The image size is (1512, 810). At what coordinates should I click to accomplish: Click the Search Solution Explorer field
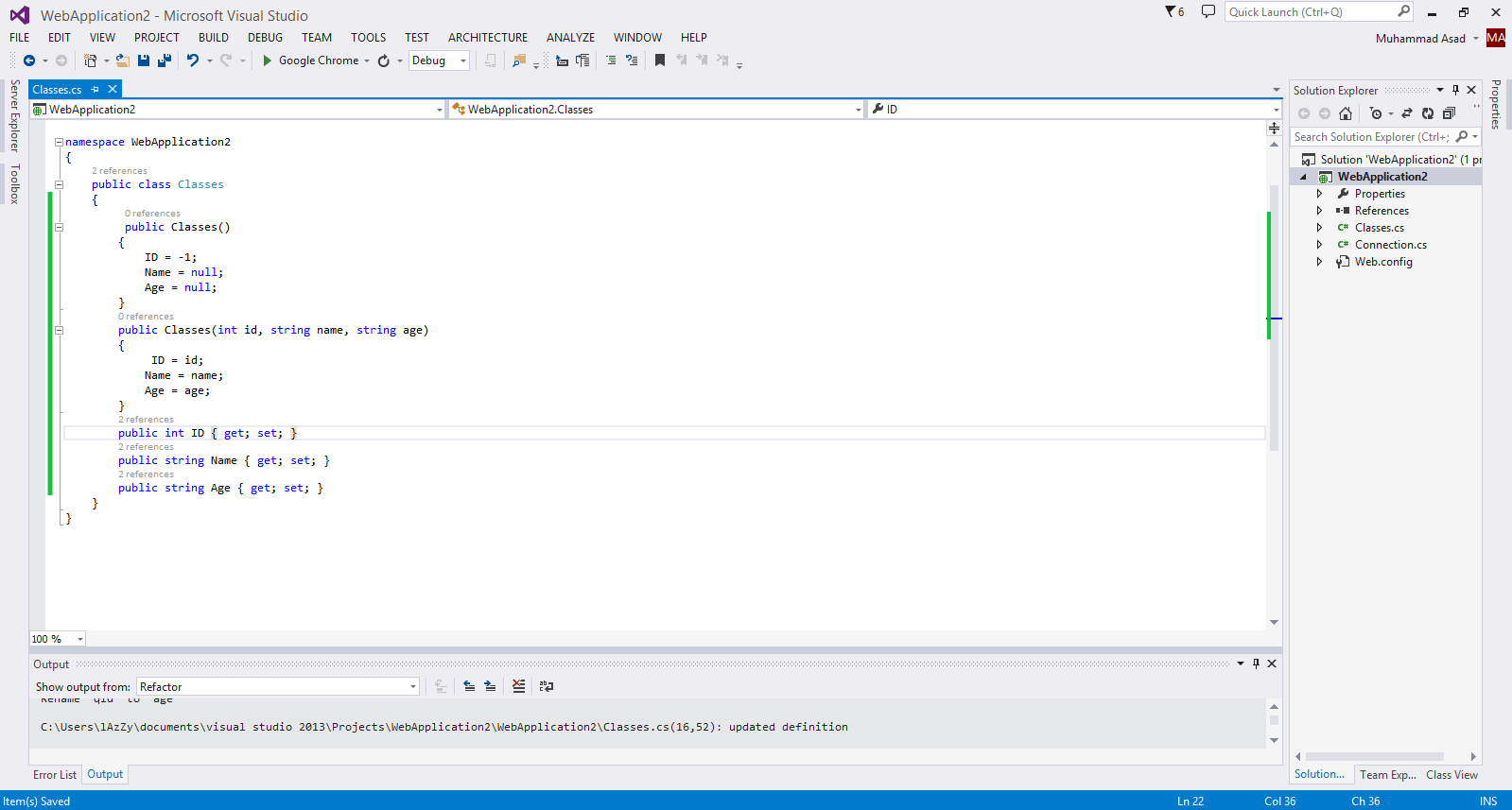coord(1370,137)
